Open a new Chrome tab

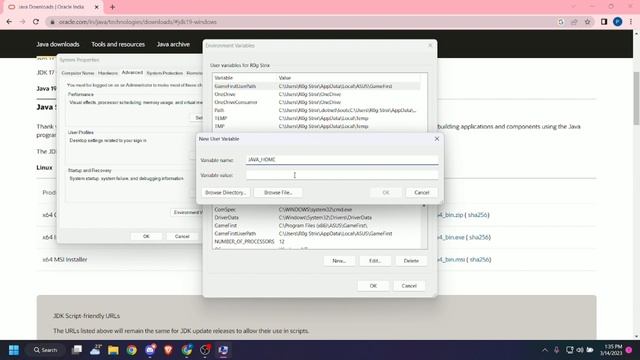(112, 7)
